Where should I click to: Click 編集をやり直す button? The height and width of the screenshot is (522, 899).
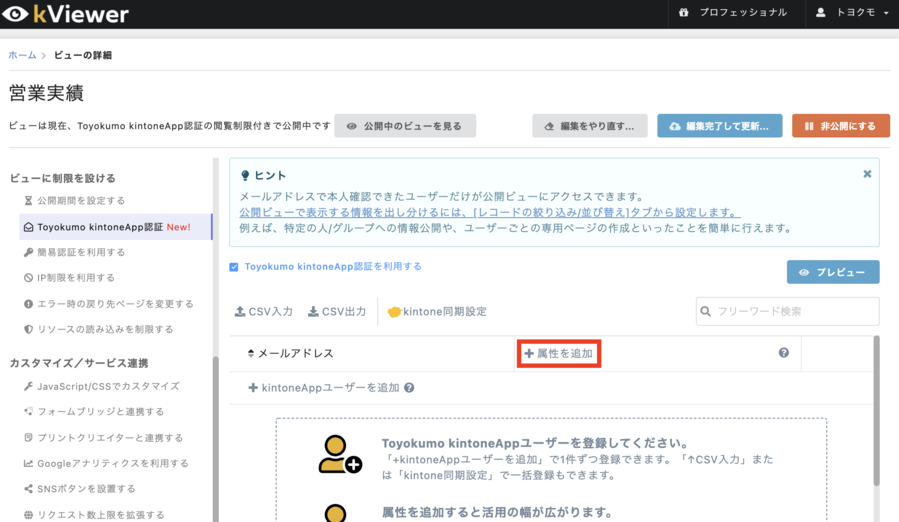pos(589,126)
